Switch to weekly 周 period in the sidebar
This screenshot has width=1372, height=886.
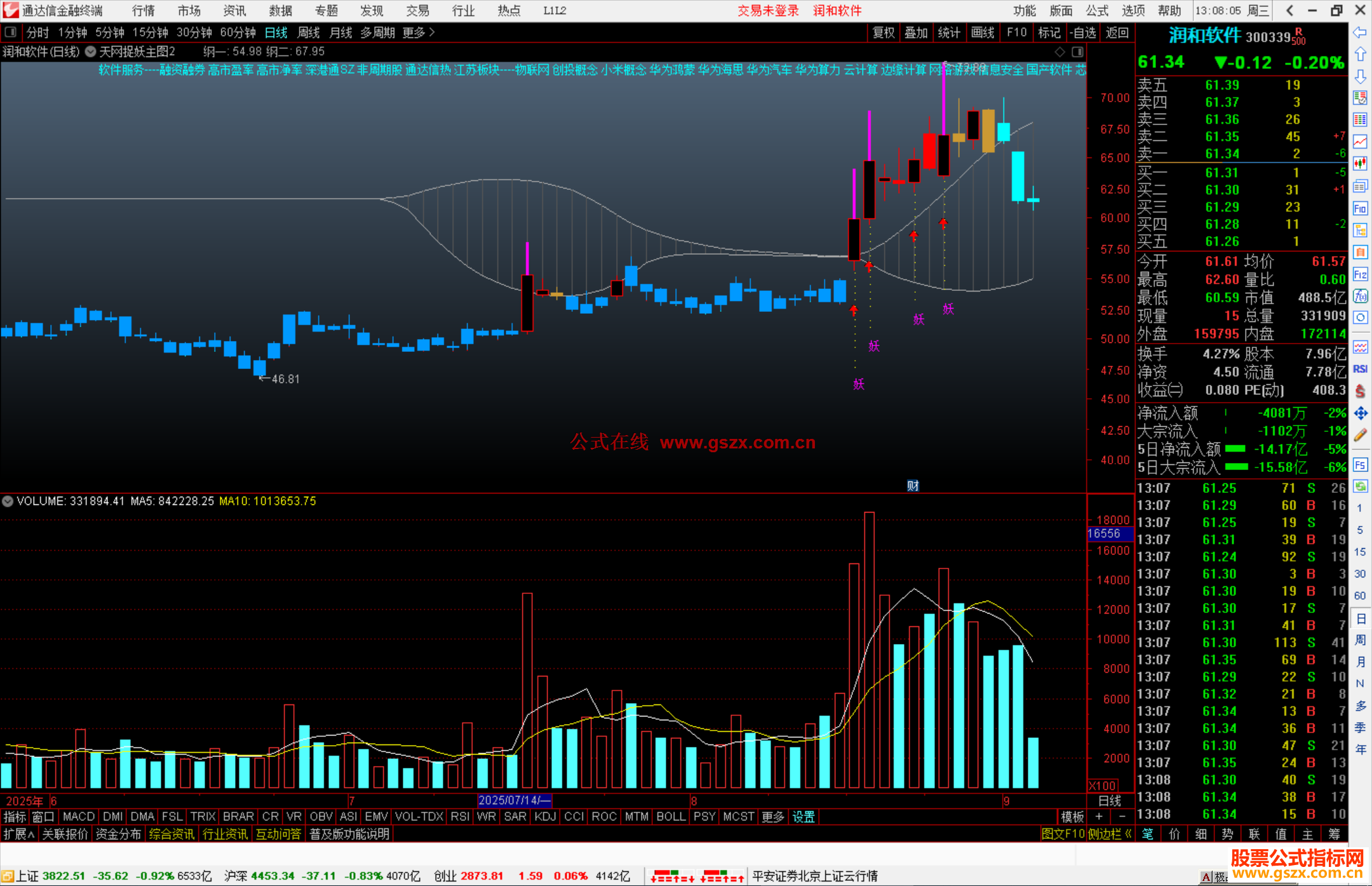point(1360,640)
